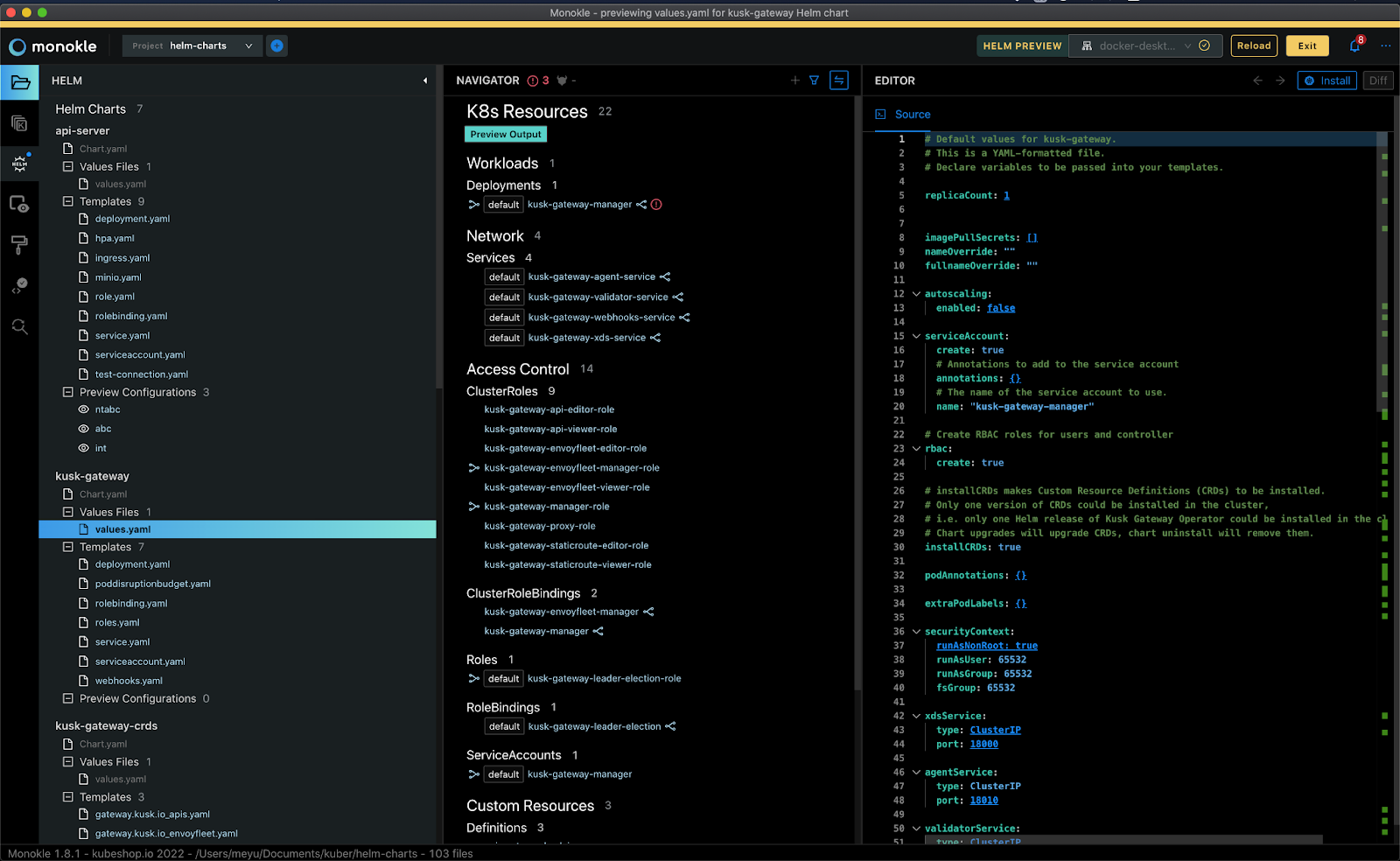Select kusk-gateway-proxy-role ClusterRole
Viewport: 1400px width, 861px height.
[x=540, y=526]
